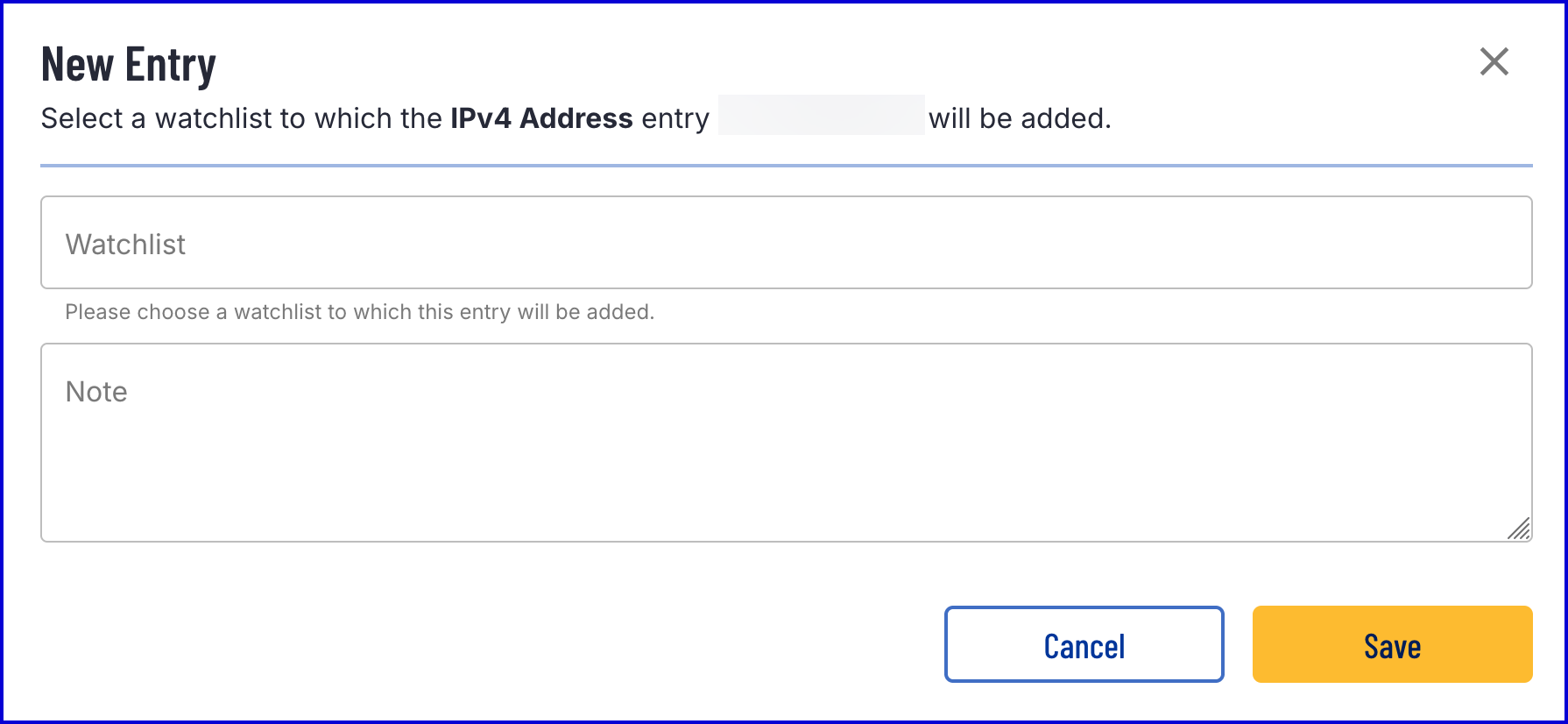This screenshot has height=724, width=1568.
Task: Click the divider line under the subtitle
Action: (x=786, y=165)
